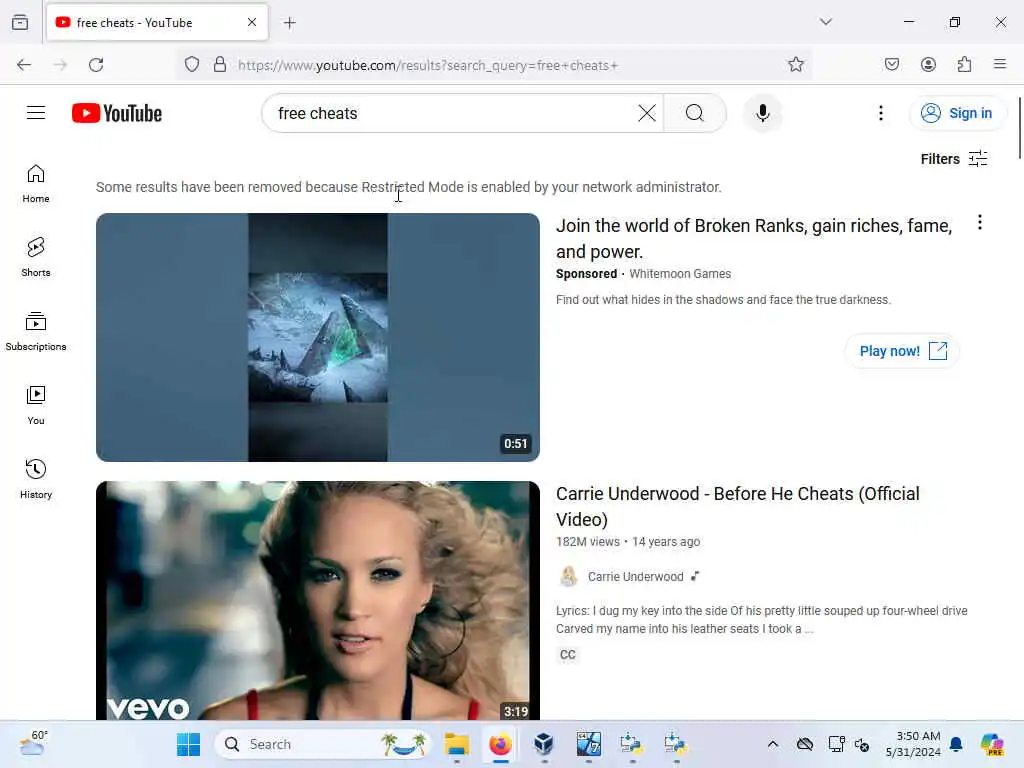
Task: Go to Home in the sidebar
Action: (36, 184)
